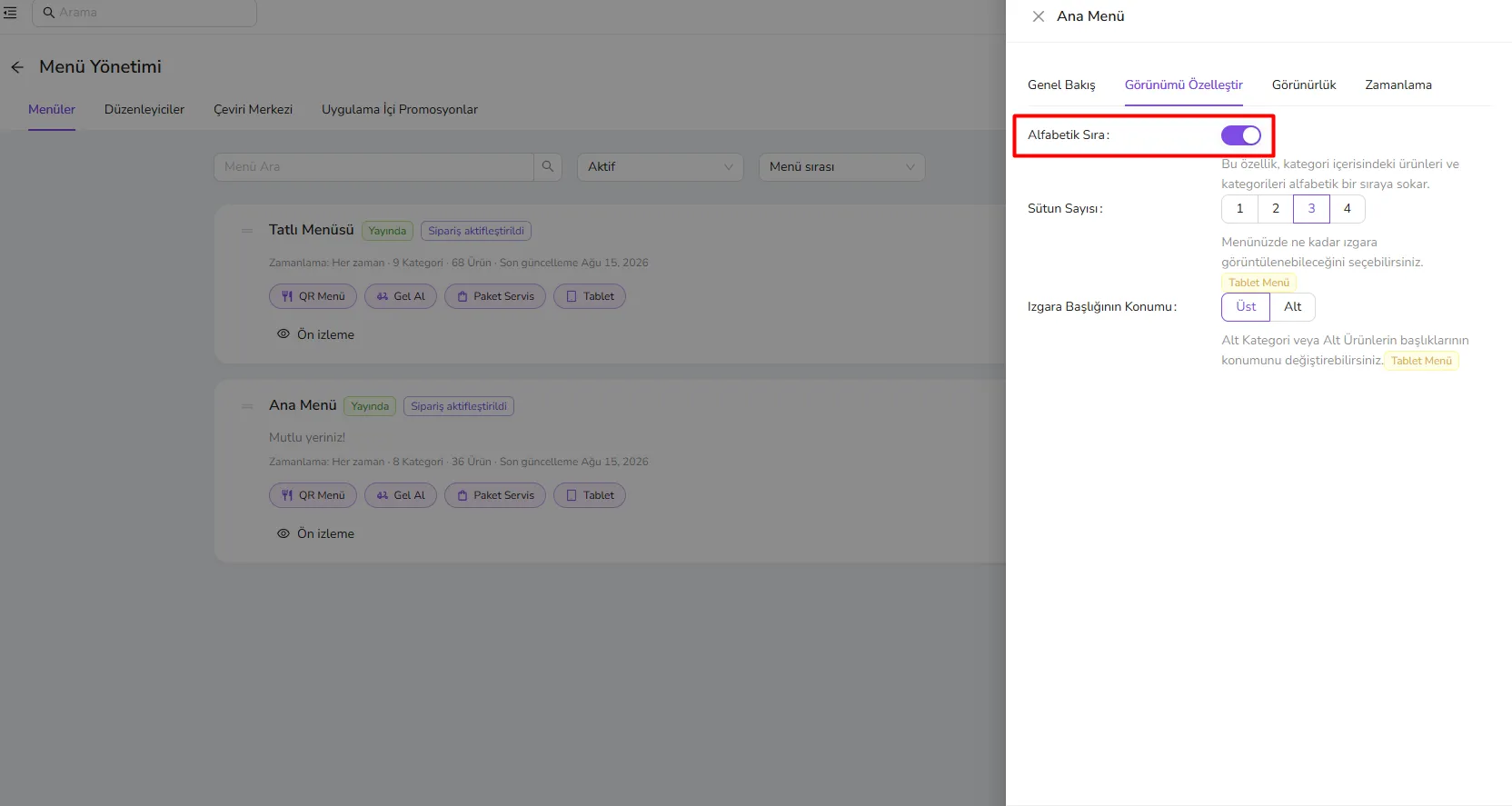Click the drag handle beside Ana Menü card
Screen dimensions: 1512x806
pyautogui.click(x=247, y=406)
